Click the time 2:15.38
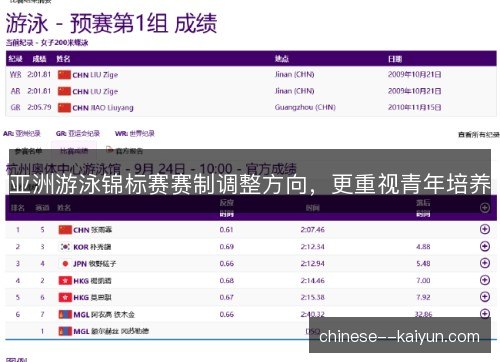Image resolution: width=500 pixels, height=362 pixels. (x=312, y=297)
